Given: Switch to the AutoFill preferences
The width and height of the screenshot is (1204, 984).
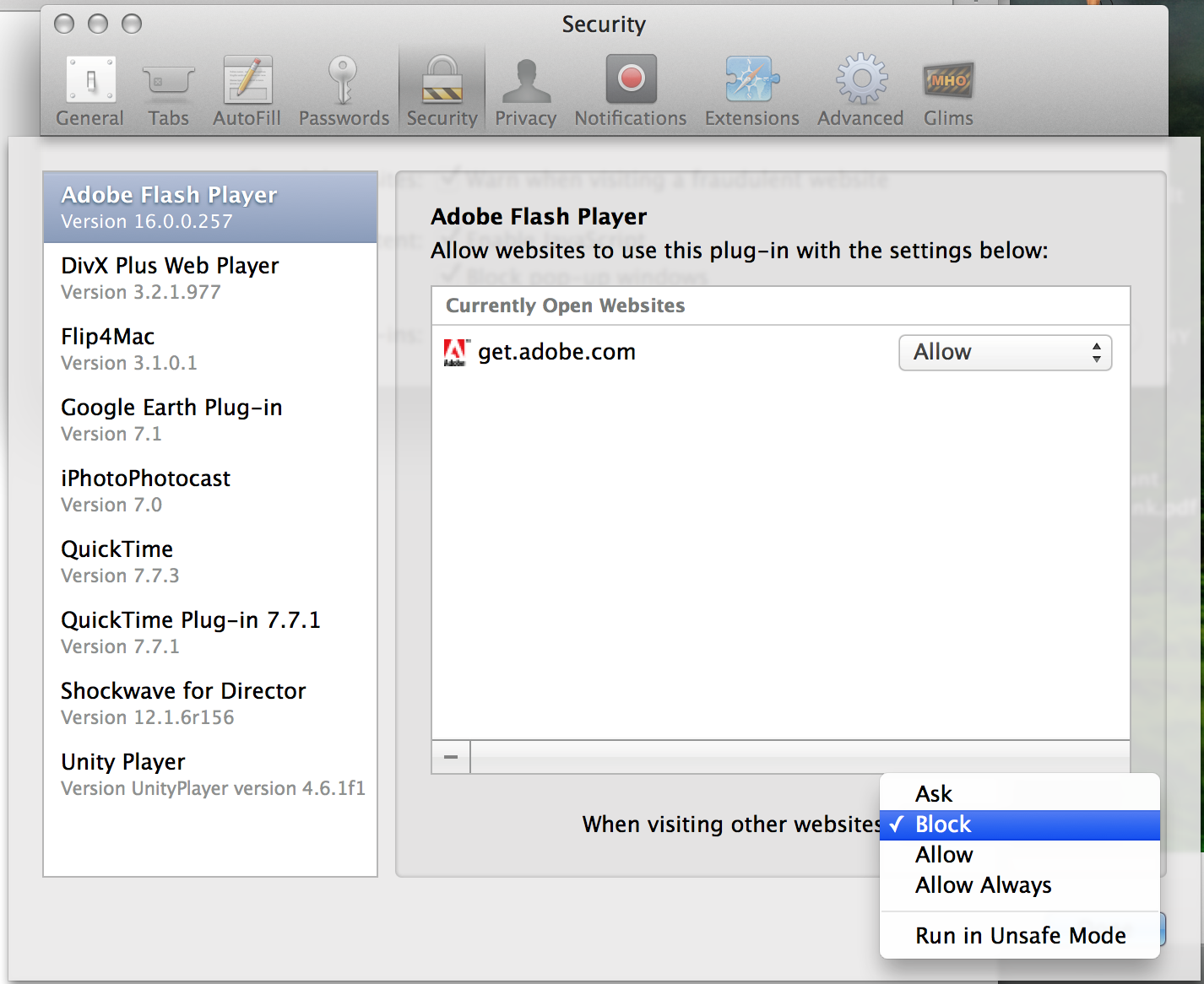Looking at the screenshot, I should click(x=247, y=91).
